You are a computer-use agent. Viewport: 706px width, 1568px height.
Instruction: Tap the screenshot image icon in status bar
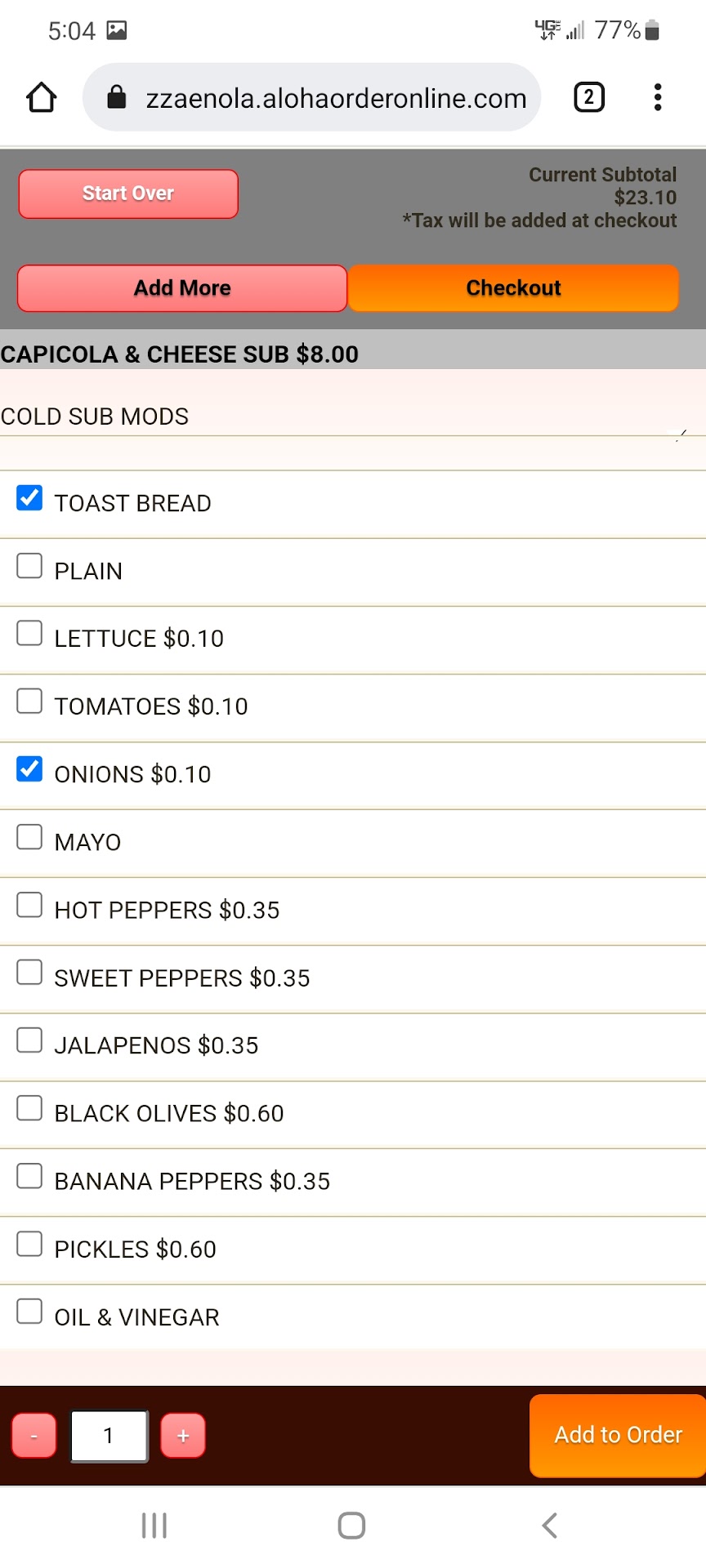coord(117,31)
